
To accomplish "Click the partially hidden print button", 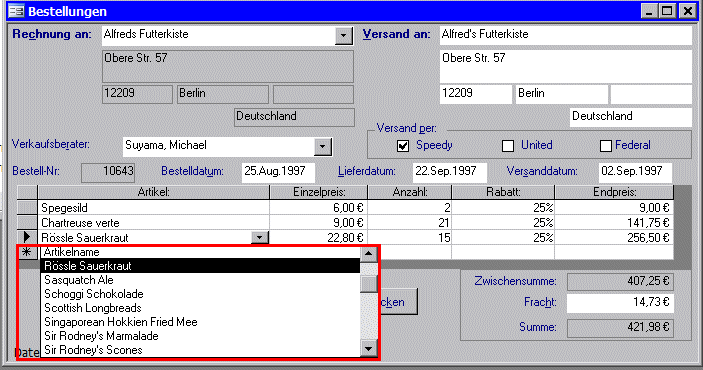I will 399,302.
